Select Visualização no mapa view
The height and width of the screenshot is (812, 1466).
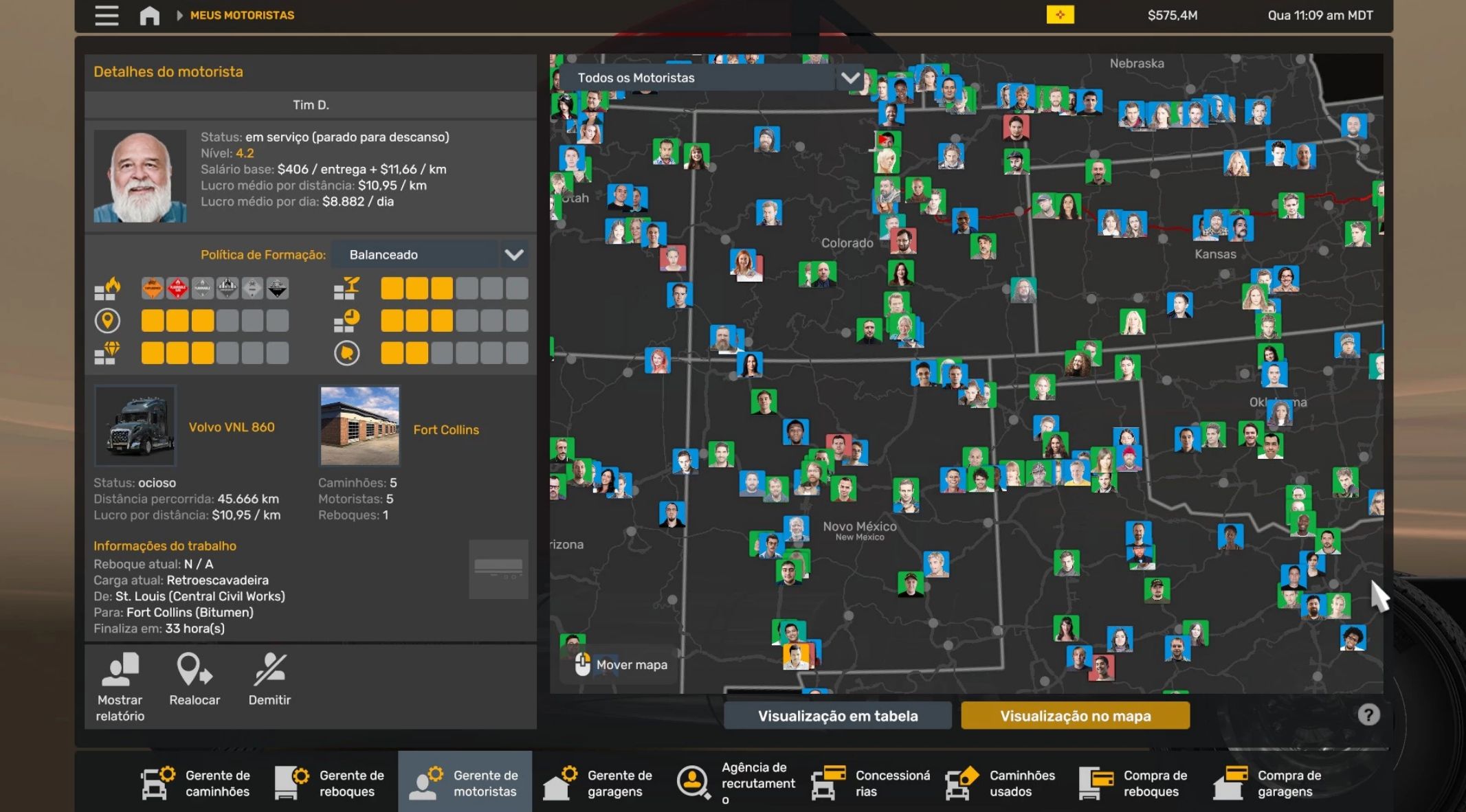click(x=1075, y=716)
